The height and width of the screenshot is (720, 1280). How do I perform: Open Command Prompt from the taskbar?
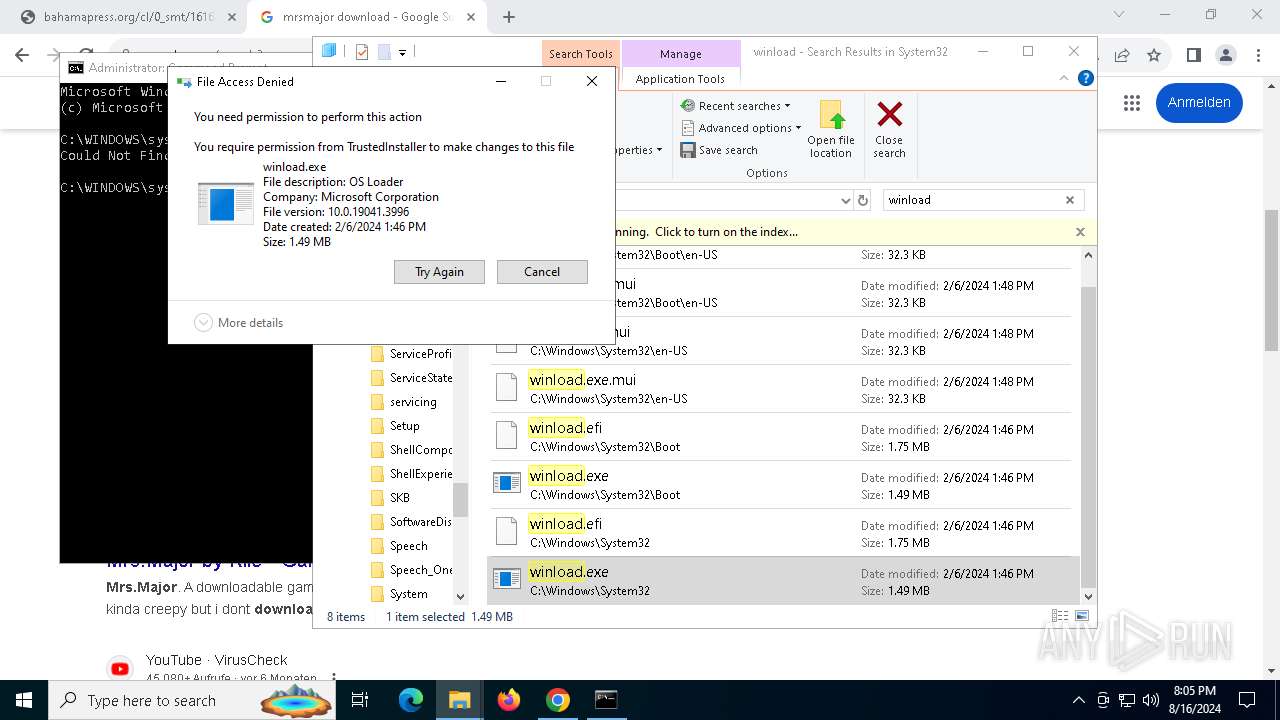click(x=606, y=700)
